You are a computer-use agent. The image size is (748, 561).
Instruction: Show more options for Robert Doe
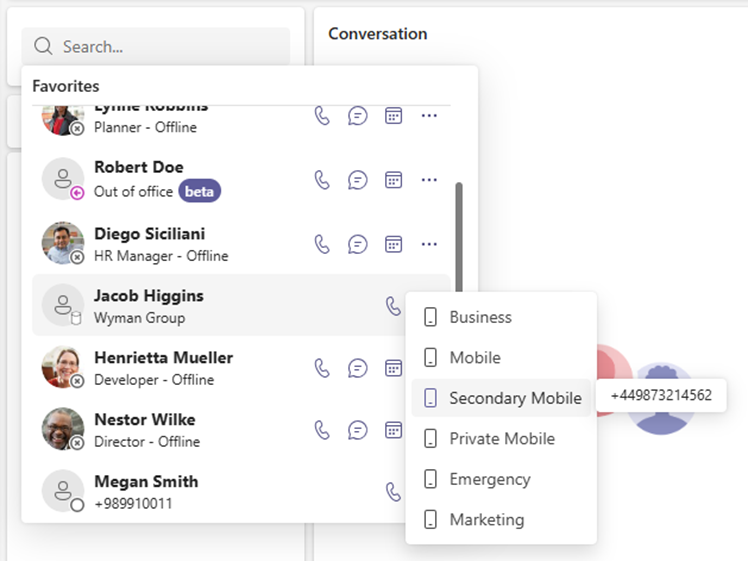coord(429,180)
